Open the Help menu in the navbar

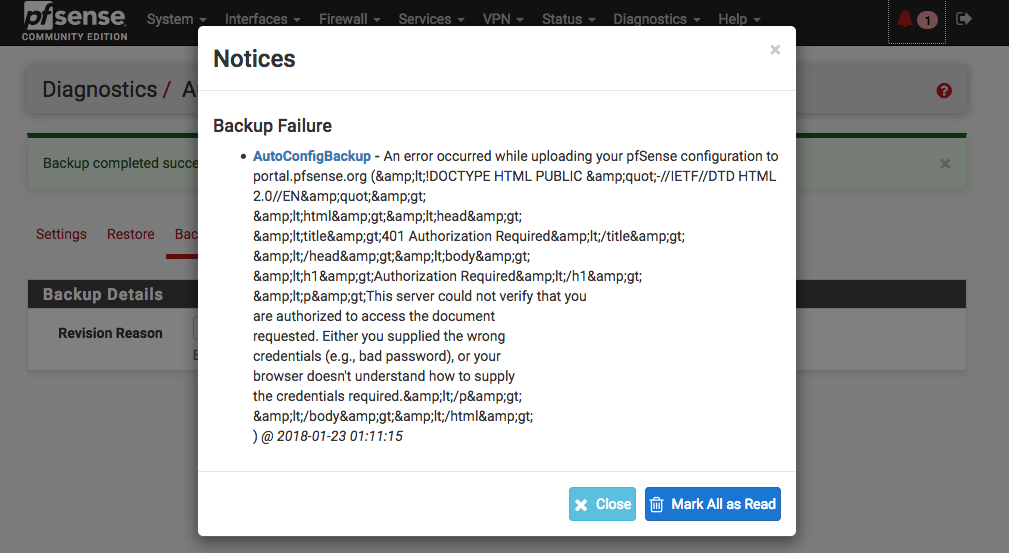pyautogui.click(x=739, y=19)
